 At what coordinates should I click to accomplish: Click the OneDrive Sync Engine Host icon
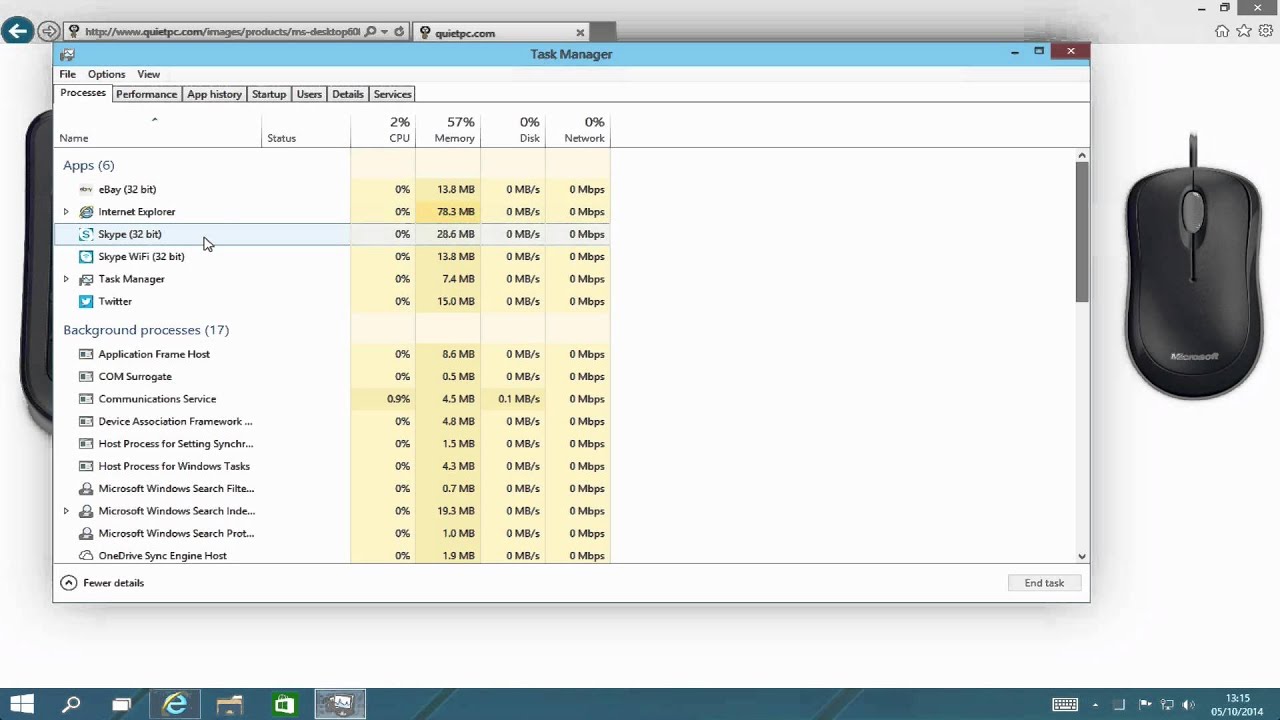coord(86,555)
